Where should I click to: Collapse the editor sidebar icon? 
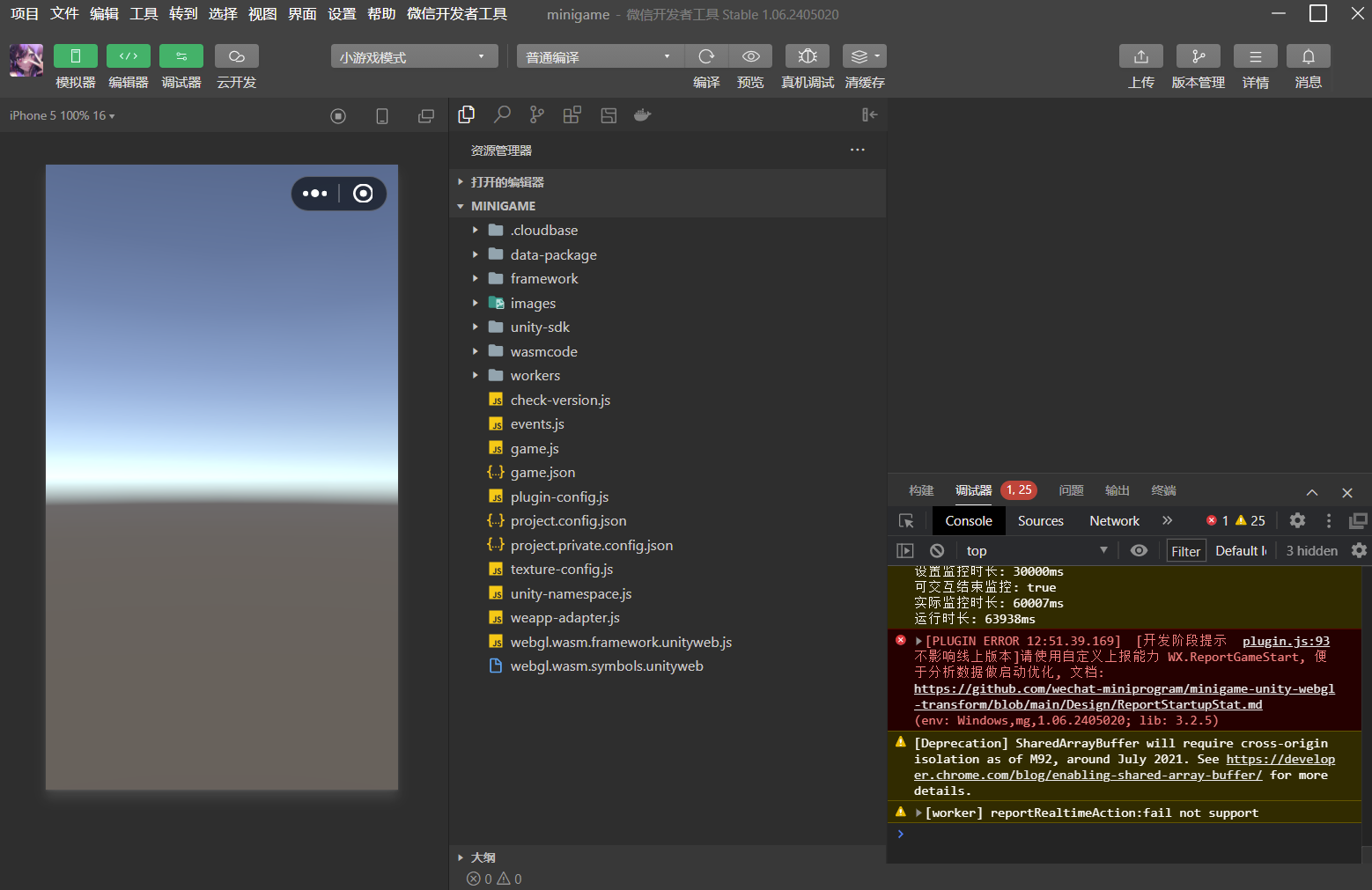[x=870, y=114]
